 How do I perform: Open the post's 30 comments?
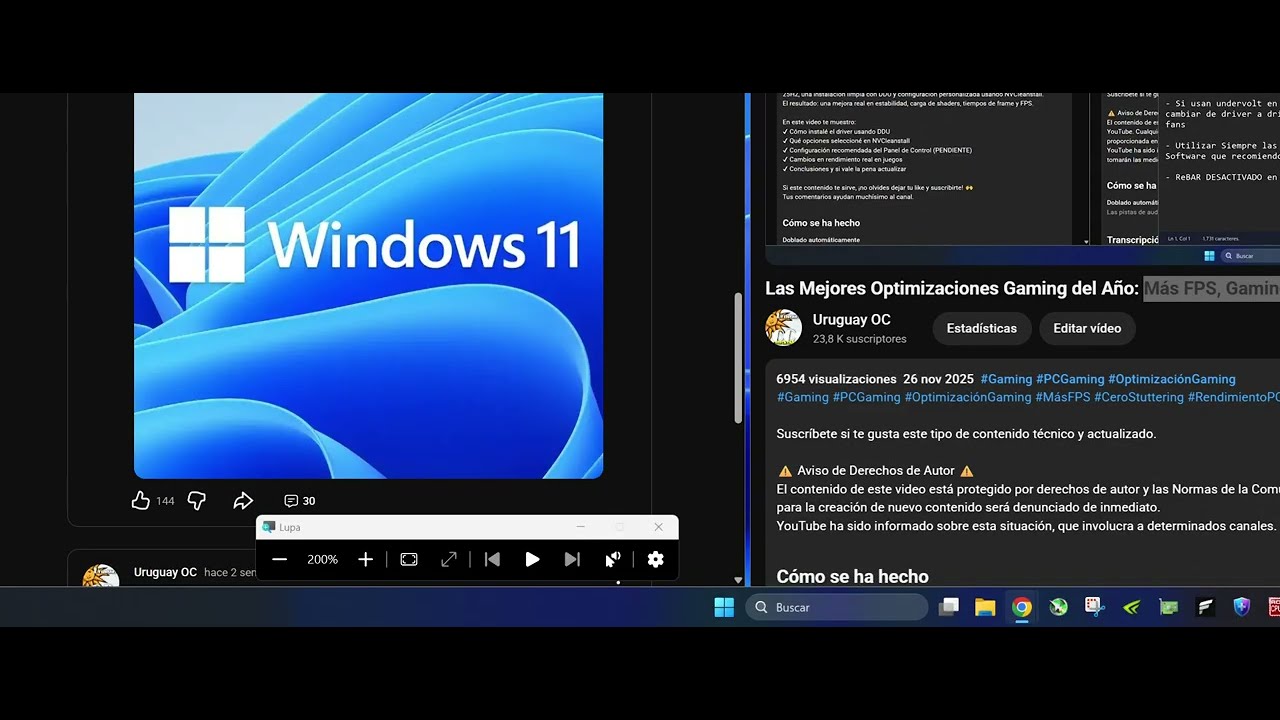[300, 501]
